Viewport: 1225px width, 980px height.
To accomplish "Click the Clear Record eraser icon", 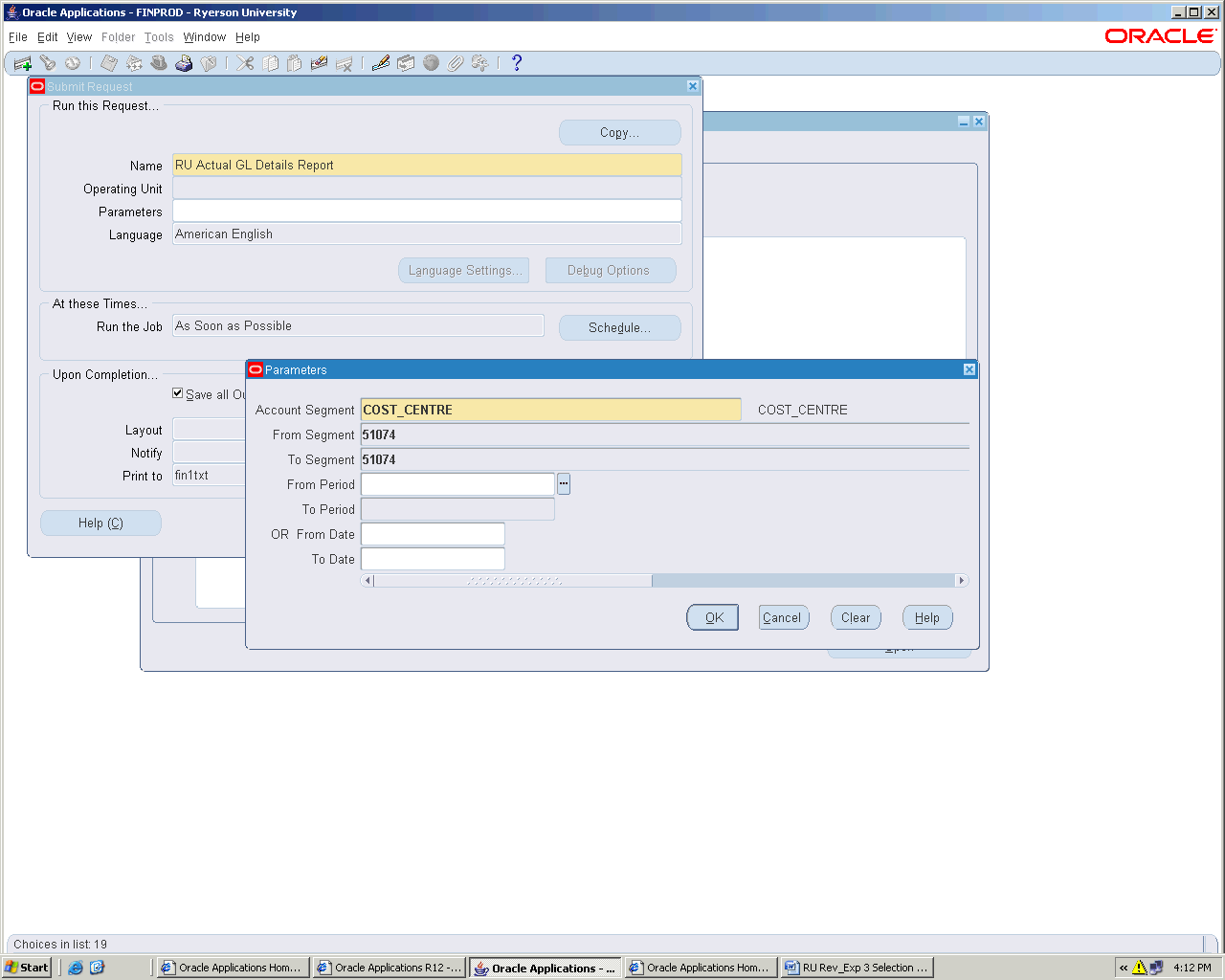I will [x=320, y=63].
